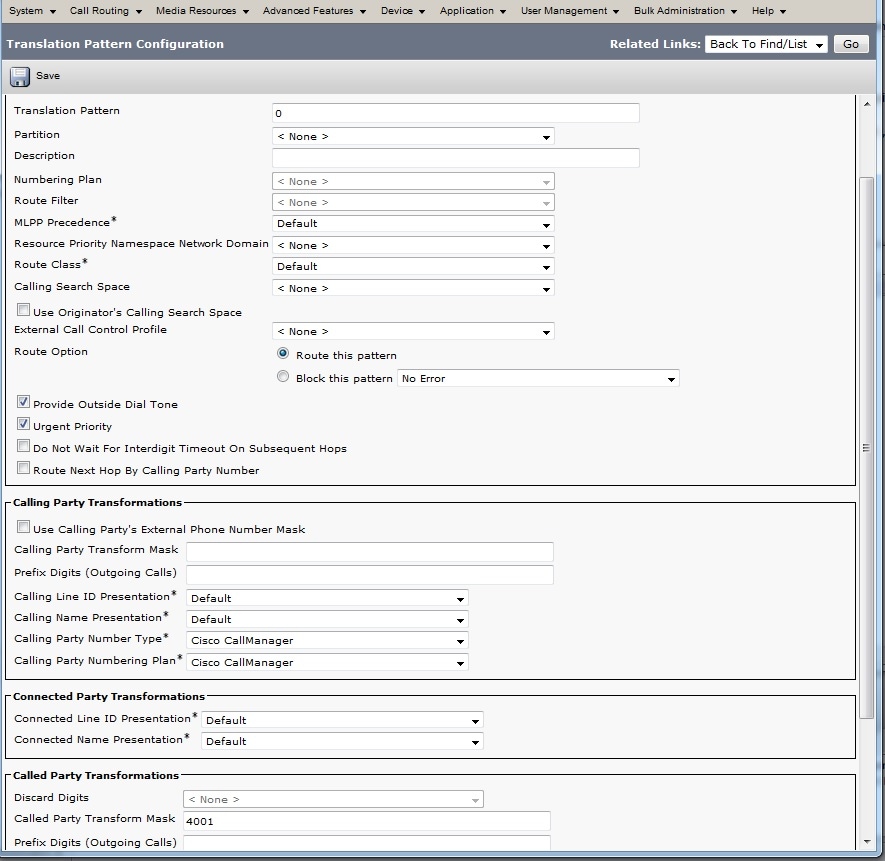The width and height of the screenshot is (885, 861).
Task: Open the External Call Control Profile dropdown
Action: pyautogui.click(x=413, y=331)
